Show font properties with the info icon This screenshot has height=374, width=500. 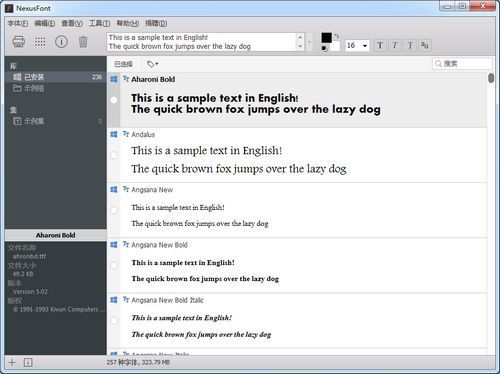[61, 42]
